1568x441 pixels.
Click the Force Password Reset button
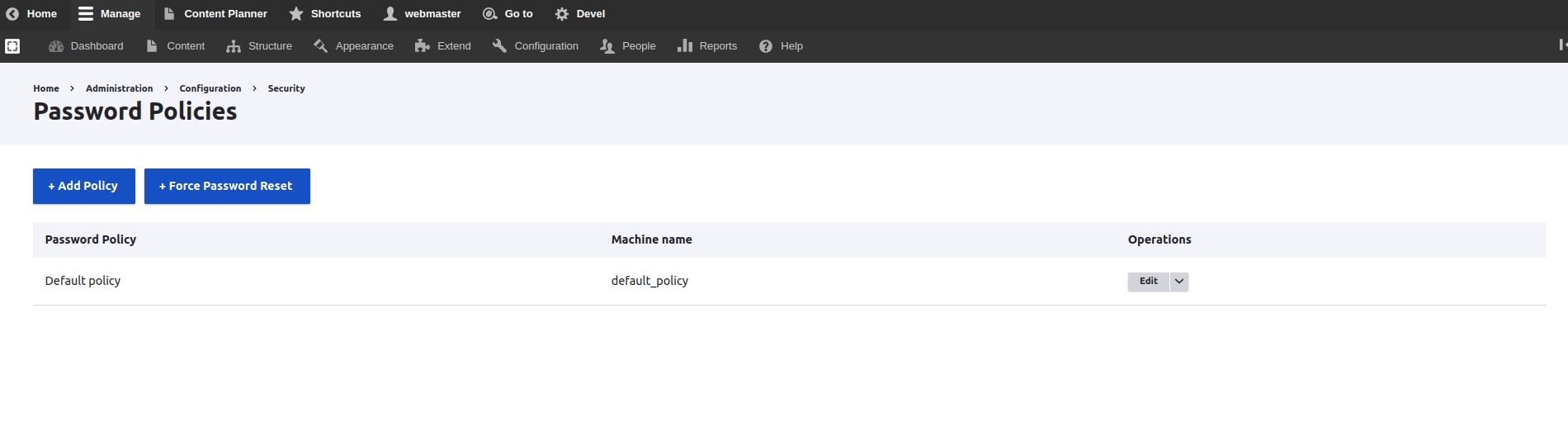[x=227, y=186]
